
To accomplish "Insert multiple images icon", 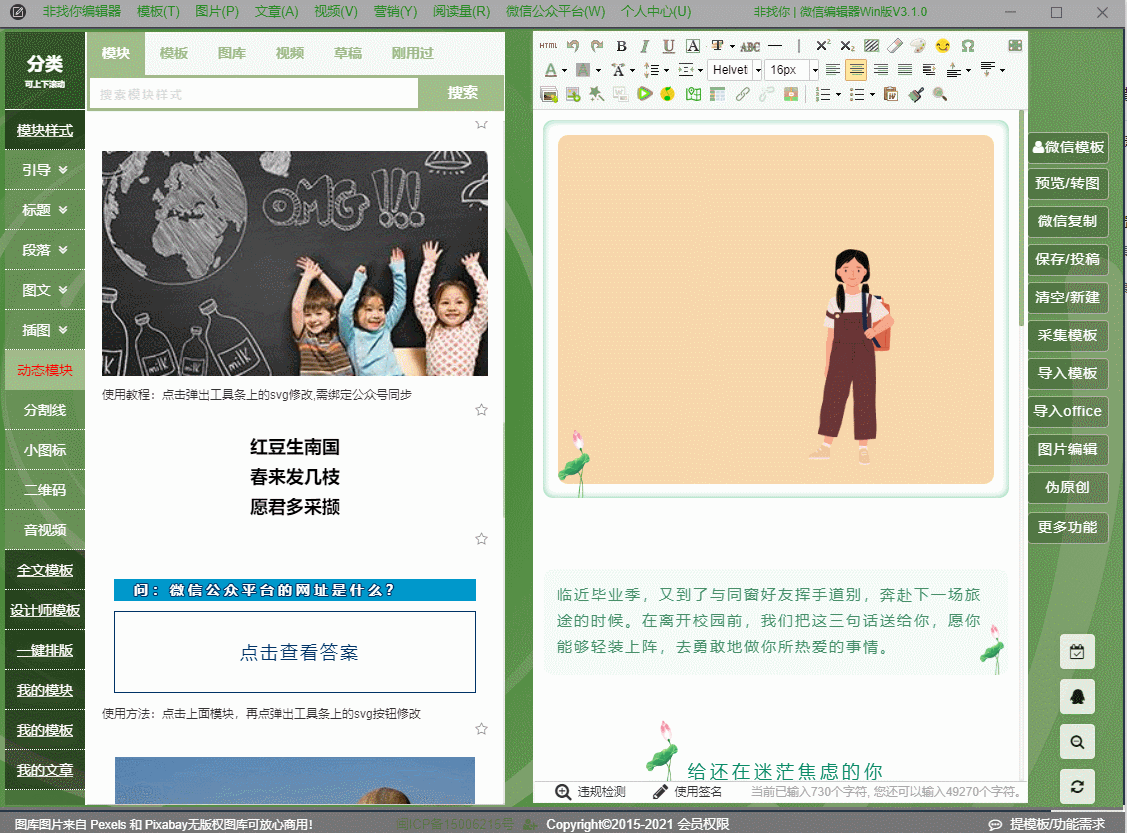I will point(549,94).
